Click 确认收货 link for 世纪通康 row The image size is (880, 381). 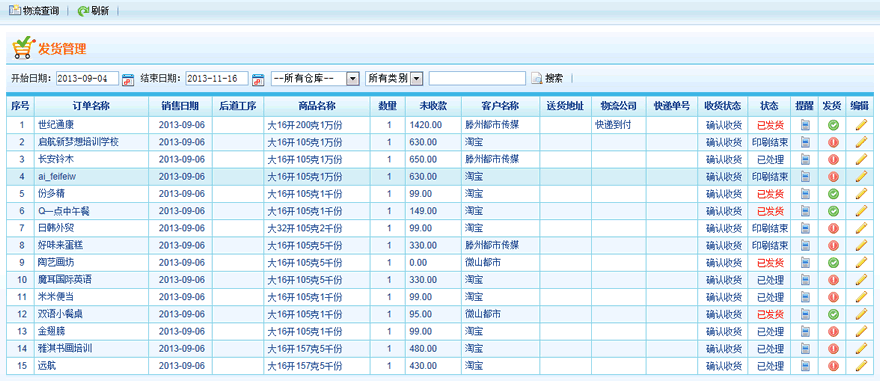tap(723, 125)
